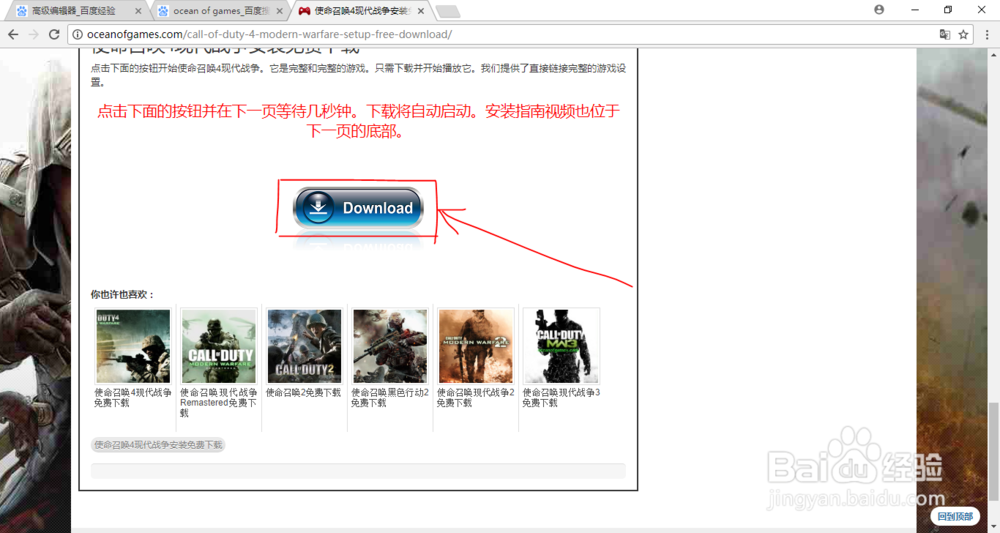This screenshot has height=533, width=1000.
Task: Click the tab favicon of 使命召唤4 tab
Action: (305, 11)
